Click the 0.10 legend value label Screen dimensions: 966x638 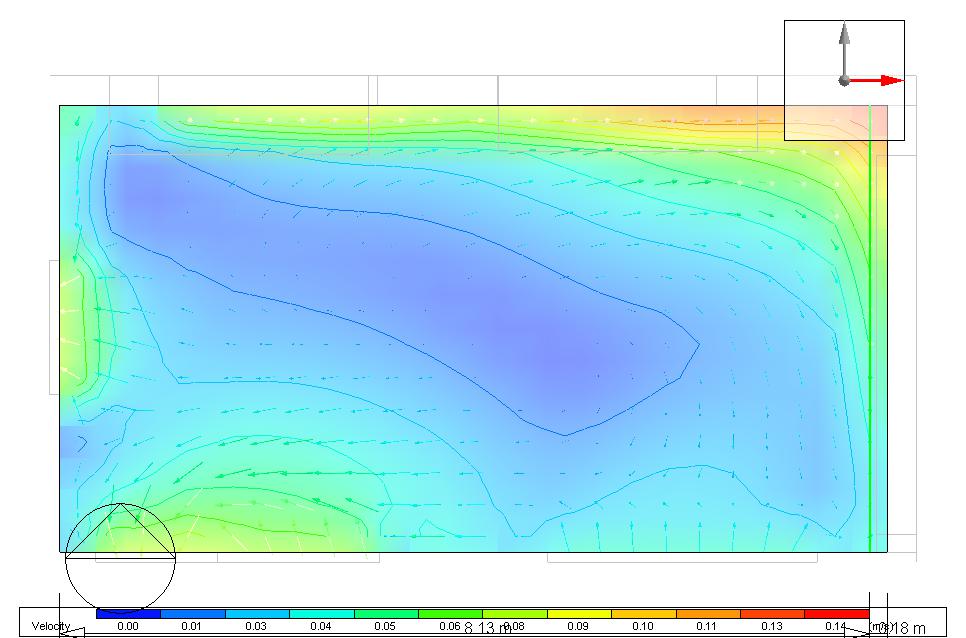[x=643, y=626]
